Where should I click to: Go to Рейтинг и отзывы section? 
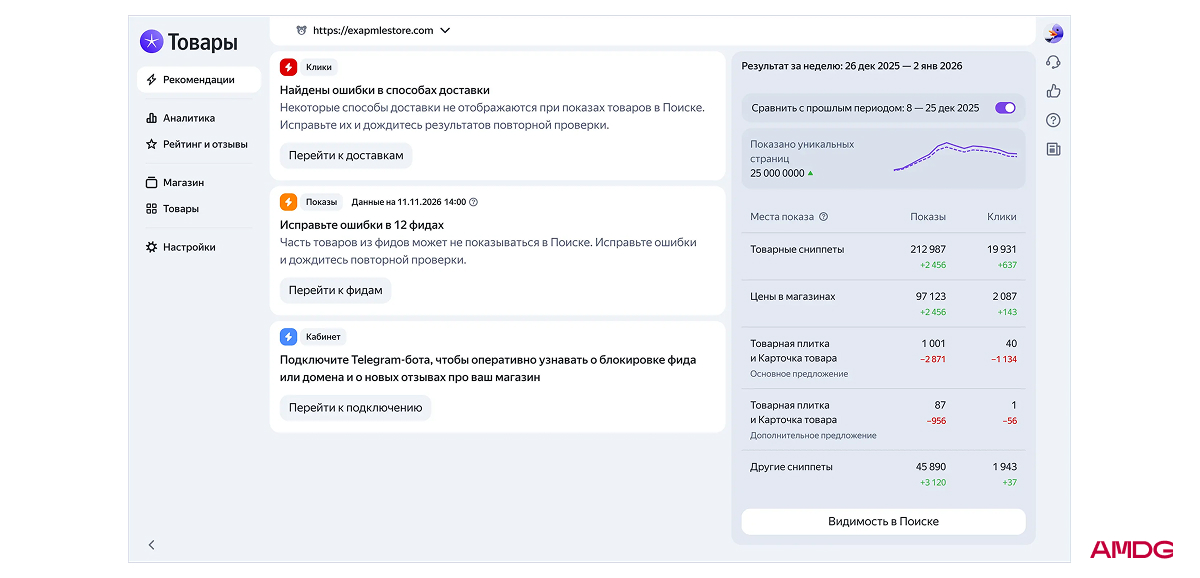tap(204, 144)
